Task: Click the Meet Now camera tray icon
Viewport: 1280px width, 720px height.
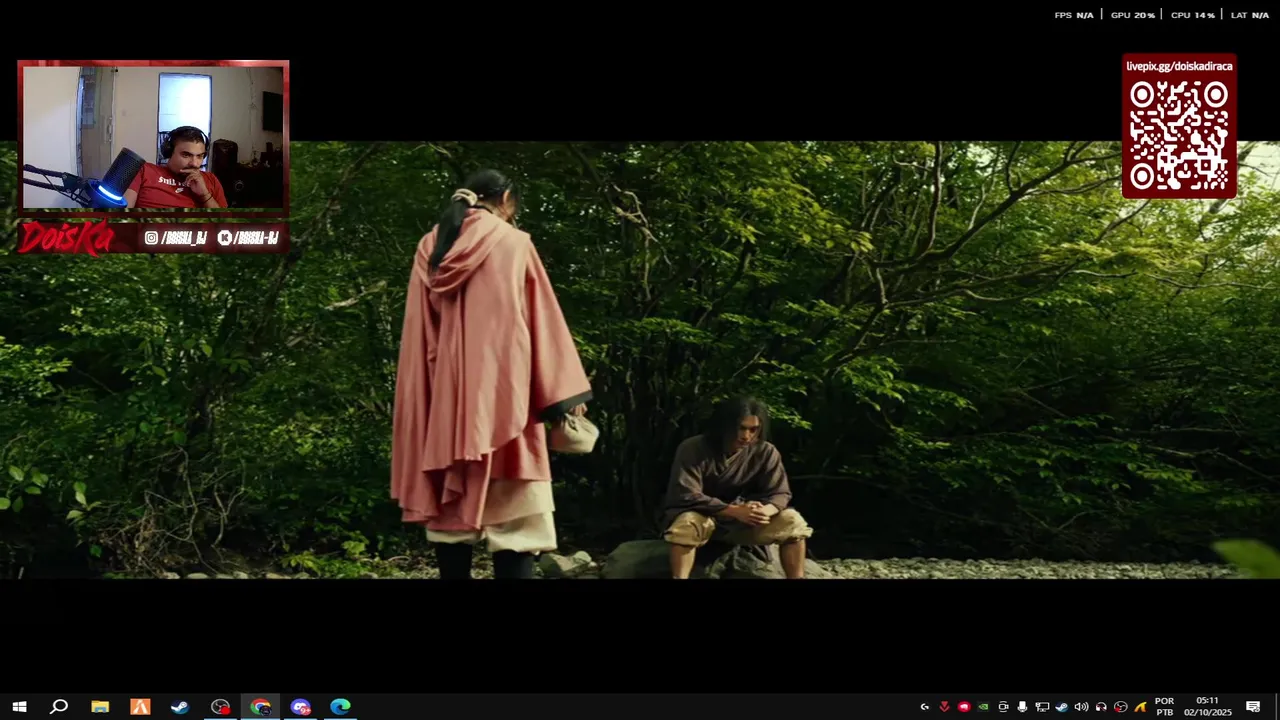Action: pos(1003,707)
